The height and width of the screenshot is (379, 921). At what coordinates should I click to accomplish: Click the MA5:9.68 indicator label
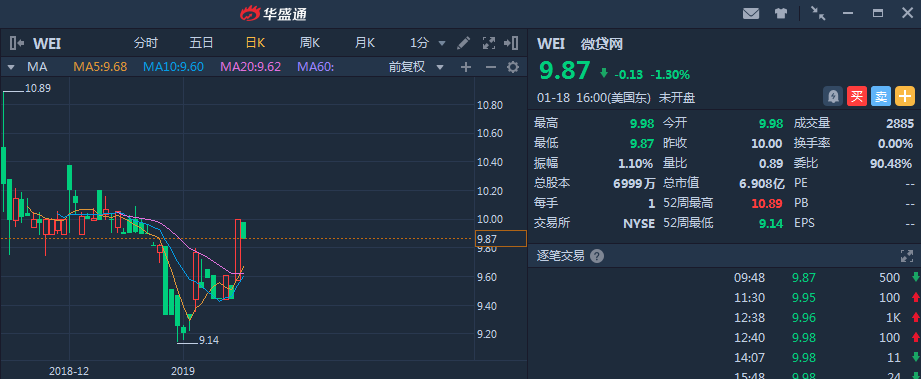(x=100, y=67)
